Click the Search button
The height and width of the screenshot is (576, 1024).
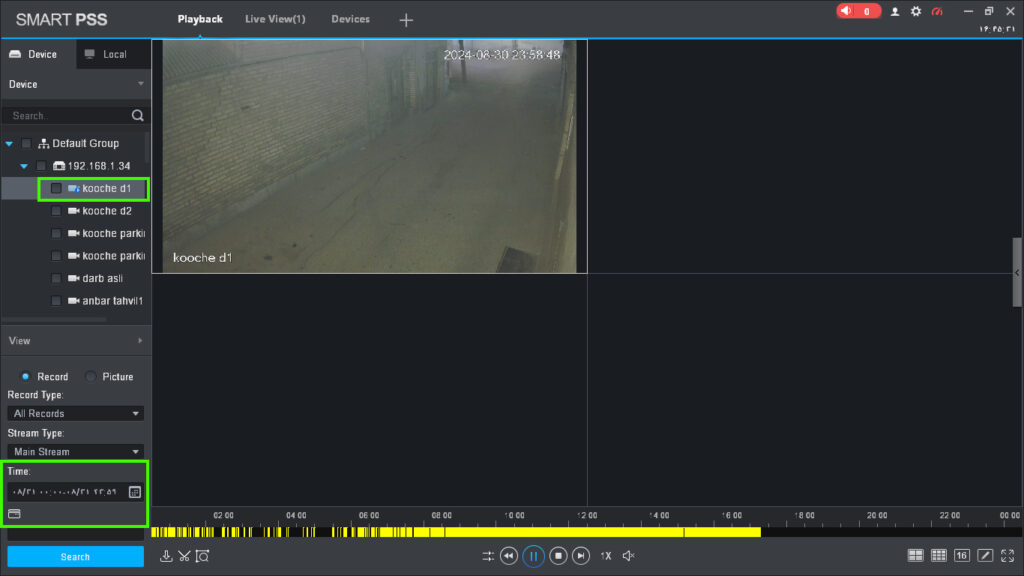point(76,557)
